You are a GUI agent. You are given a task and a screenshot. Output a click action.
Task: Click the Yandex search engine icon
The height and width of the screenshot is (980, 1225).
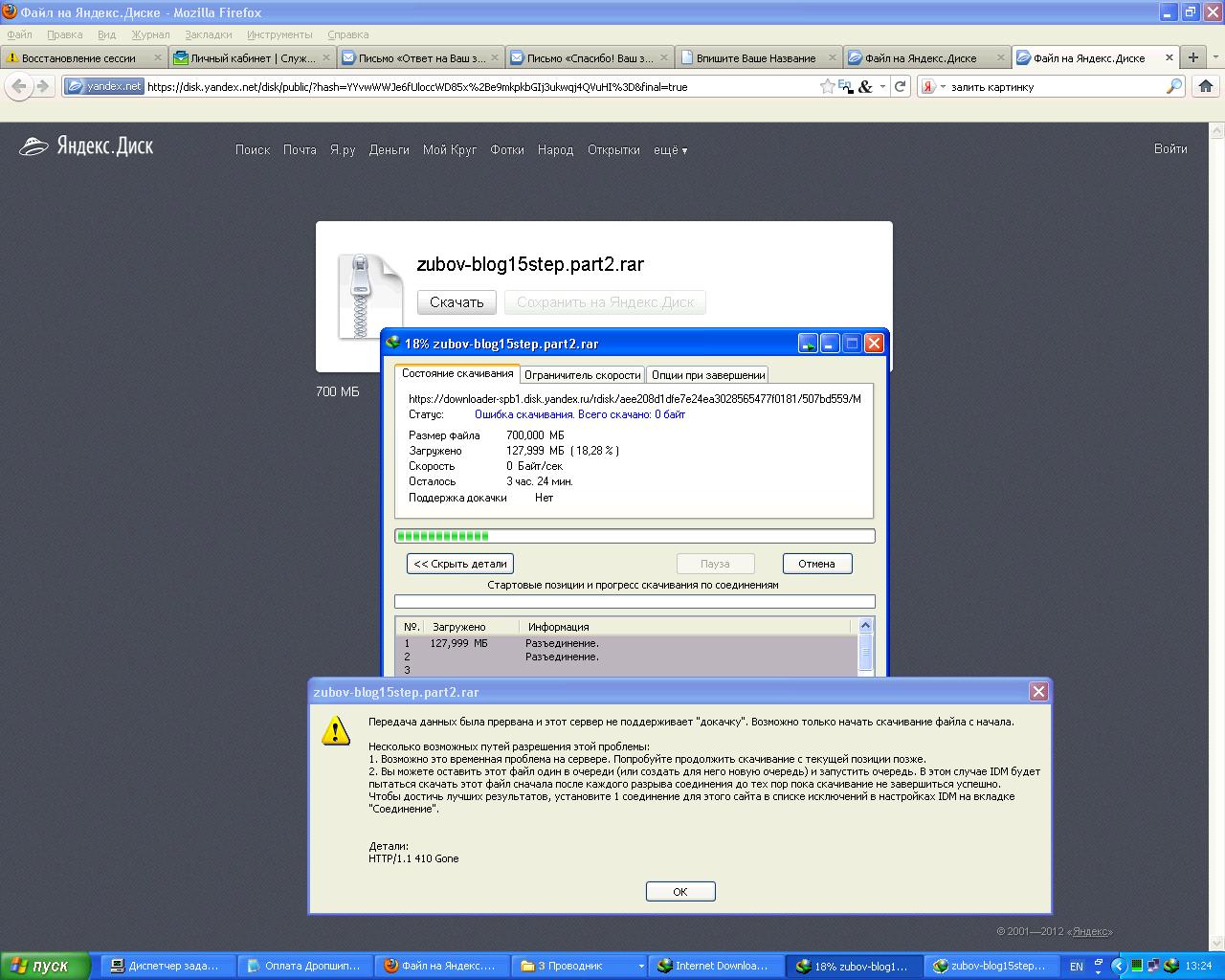pyautogui.click(x=927, y=86)
